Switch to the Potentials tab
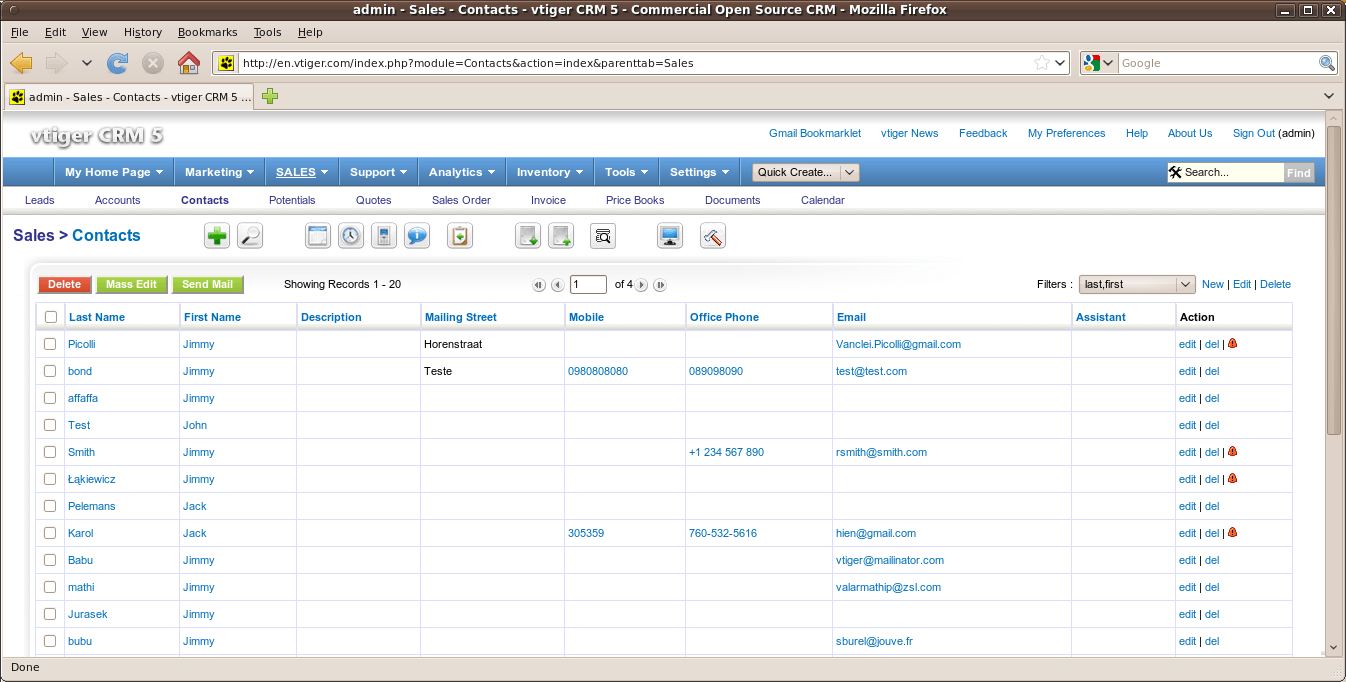 click(292, 200)
